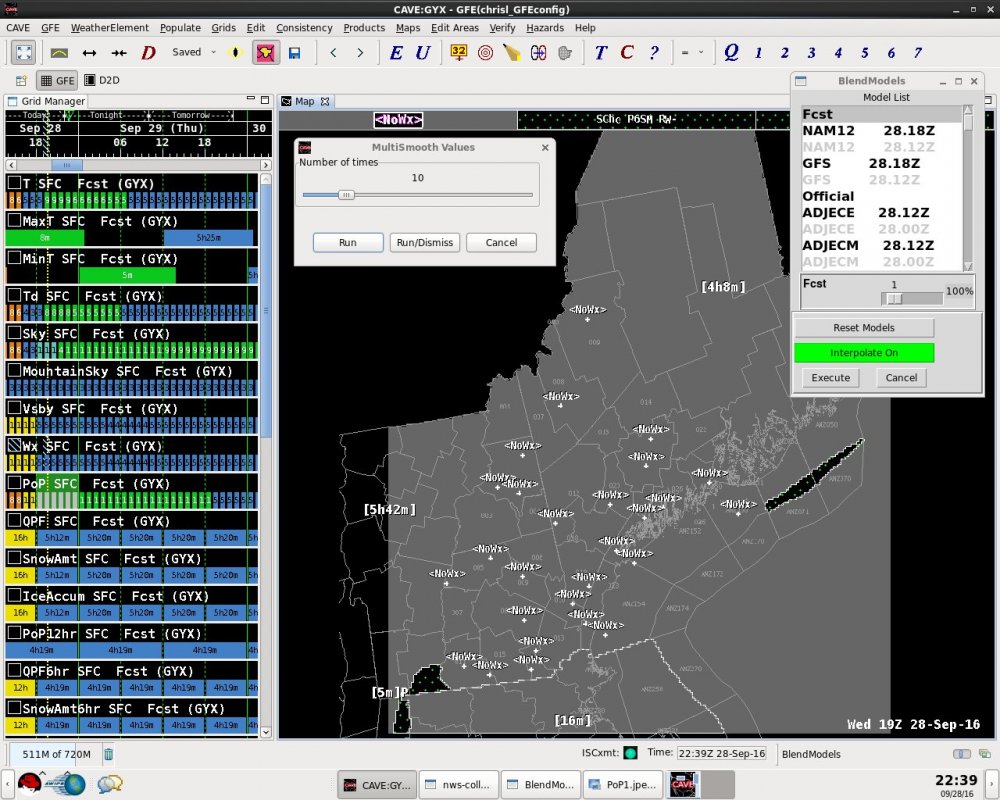This screenshot has width=1000, height=800.
Task: Toggle the MountainSky SFC Fcst checkbox
Action: tap(14, 371)
